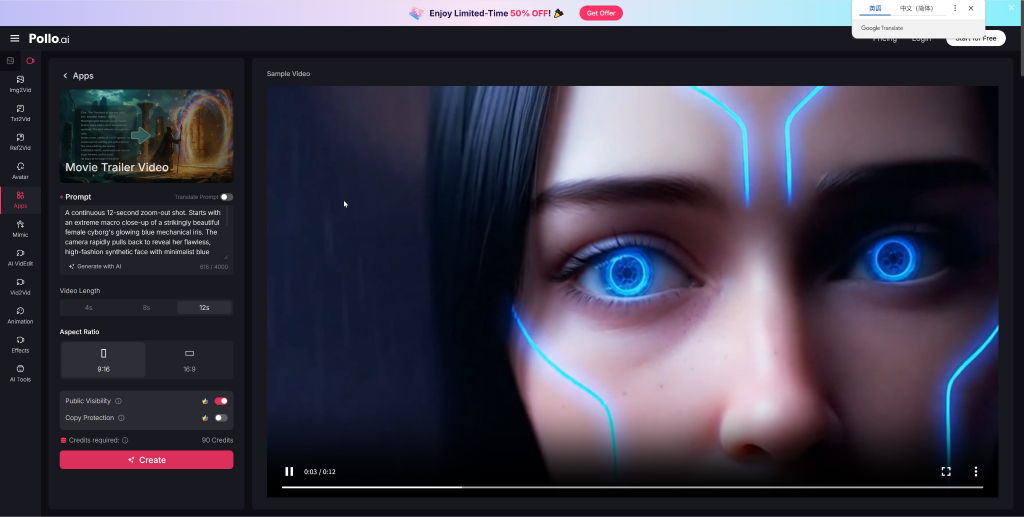Click the Get Offer banner button
This screenshot has width=1024, height=517.
point(600,13)
